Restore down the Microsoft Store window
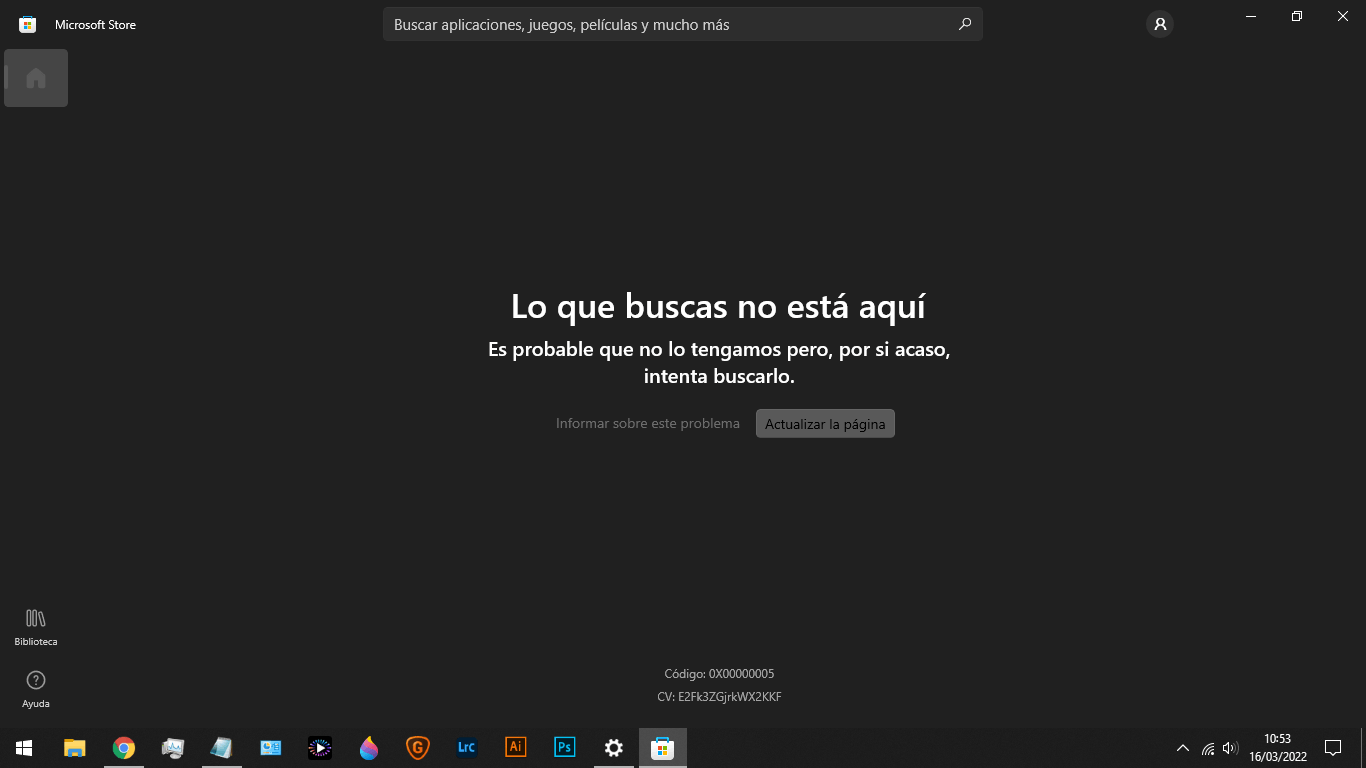Screen dimensions: 1366x768 pos(1297,16)
